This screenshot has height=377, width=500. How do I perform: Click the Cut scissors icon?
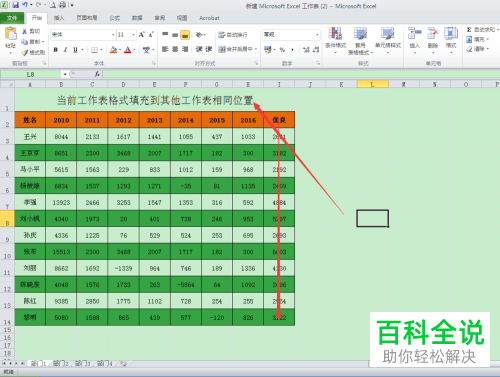(x=25, y=31)
